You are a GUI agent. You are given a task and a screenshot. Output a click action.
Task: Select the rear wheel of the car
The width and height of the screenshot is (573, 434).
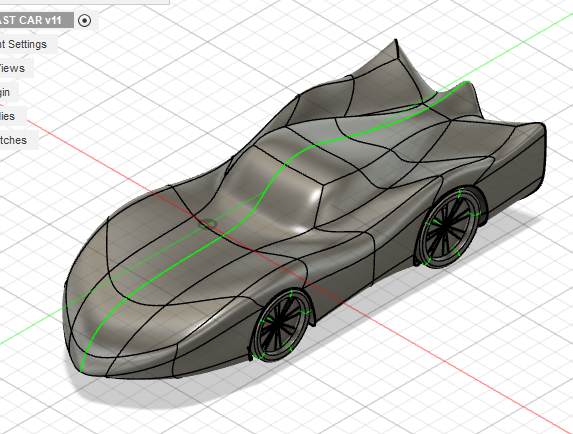(449, 227)
